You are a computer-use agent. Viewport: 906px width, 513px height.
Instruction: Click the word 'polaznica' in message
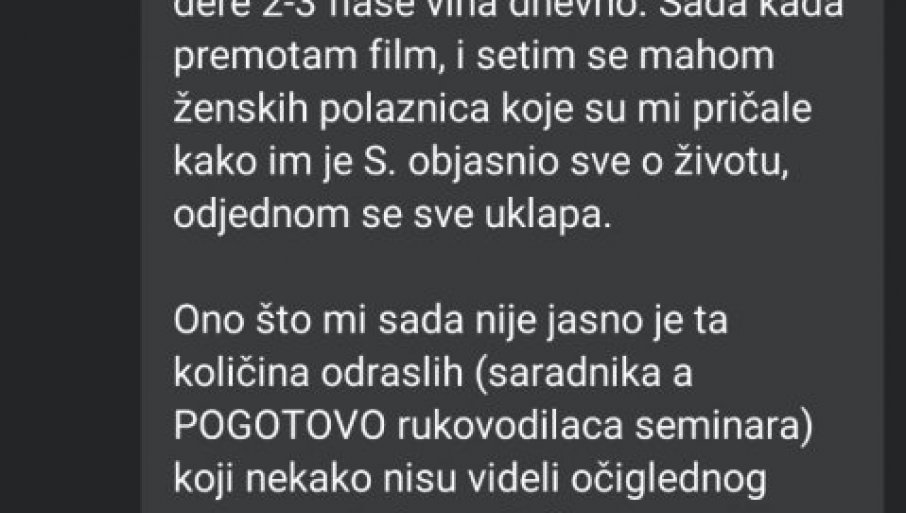[x=404, y=109]
